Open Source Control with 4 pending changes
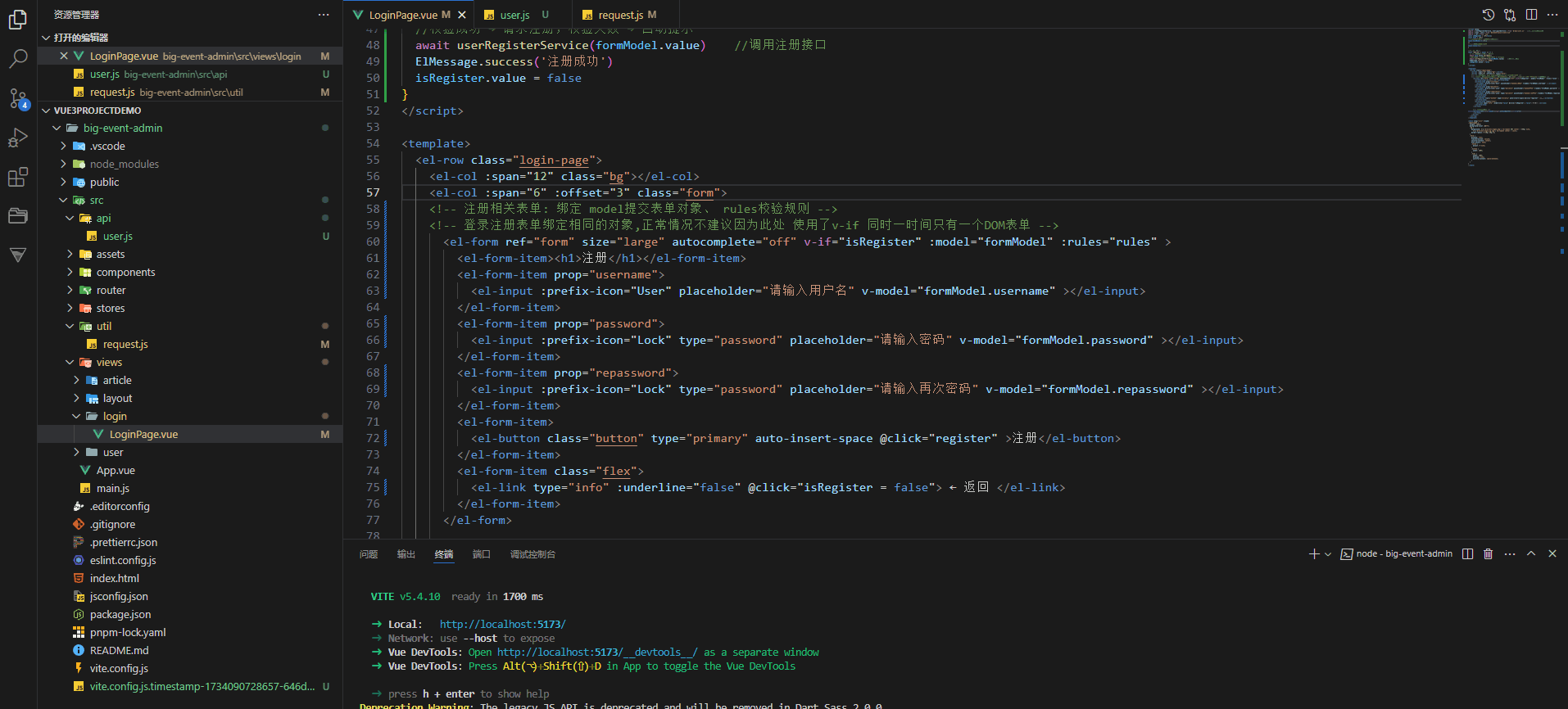Image resolution: width=1568 pixels, height=709 pixels. (18, 98)
